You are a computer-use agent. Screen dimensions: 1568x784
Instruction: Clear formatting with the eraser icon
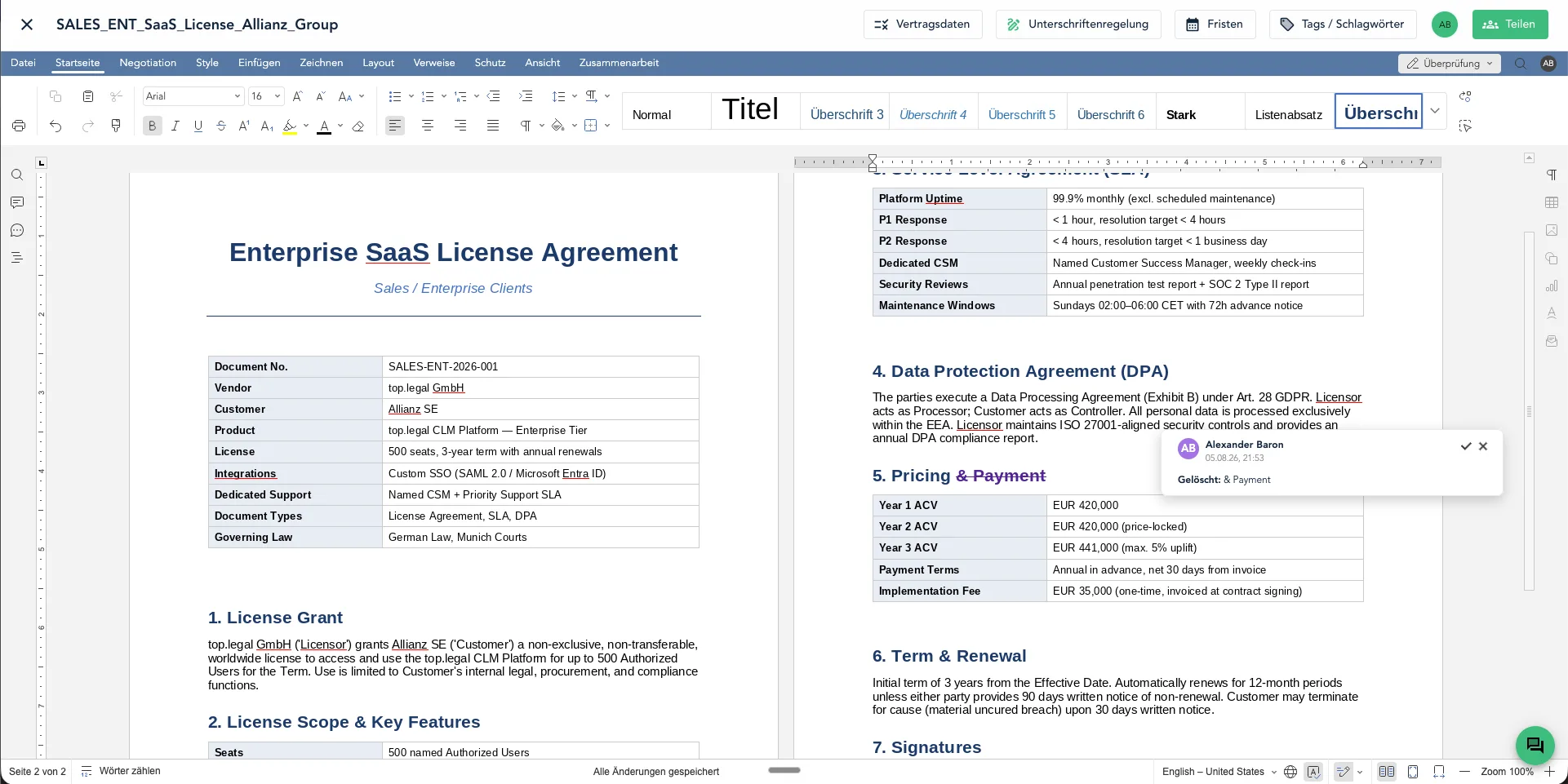click(358, 126)
